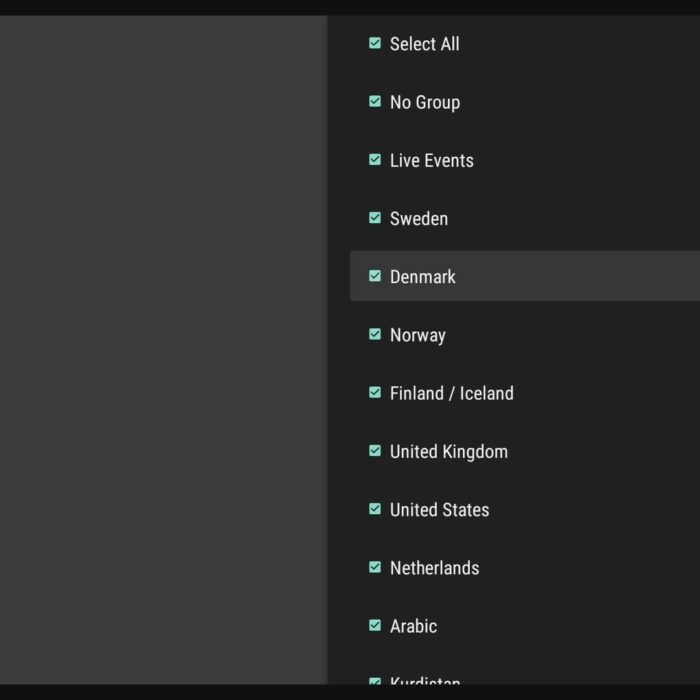Select the Live Events label text
700x700 pixels.
431,161
